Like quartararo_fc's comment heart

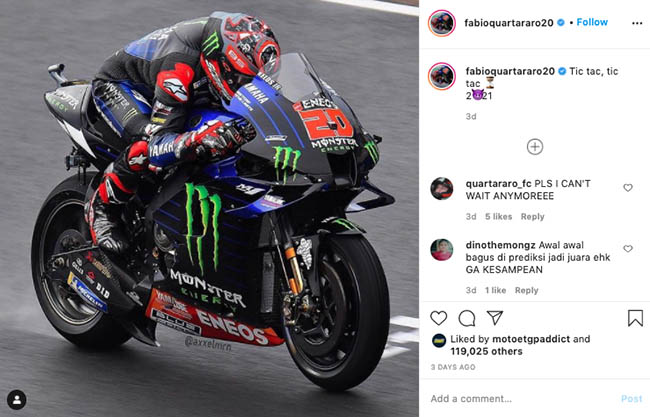(x=628, y=188)
